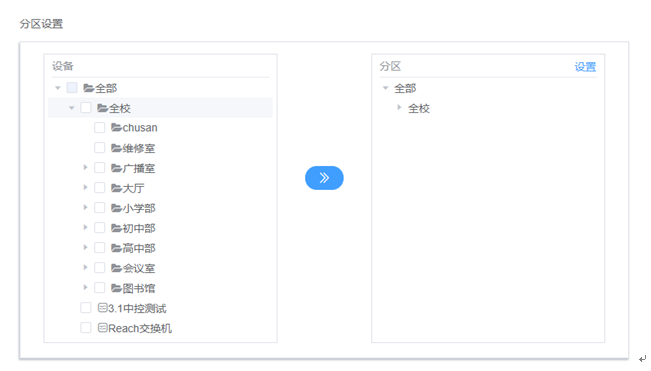The width and height of the screenshot is (651, 371).
Task: Expand the 图书馆 folder
Action: (86, 288)
